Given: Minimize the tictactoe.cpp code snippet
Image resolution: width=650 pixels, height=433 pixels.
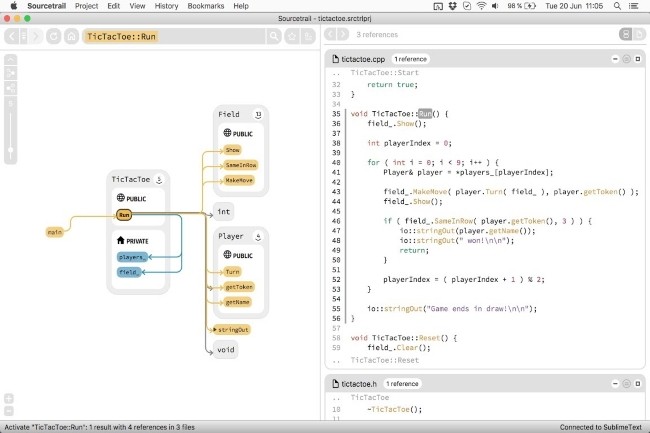Looking at the screenshot, I should pos(615,59).
